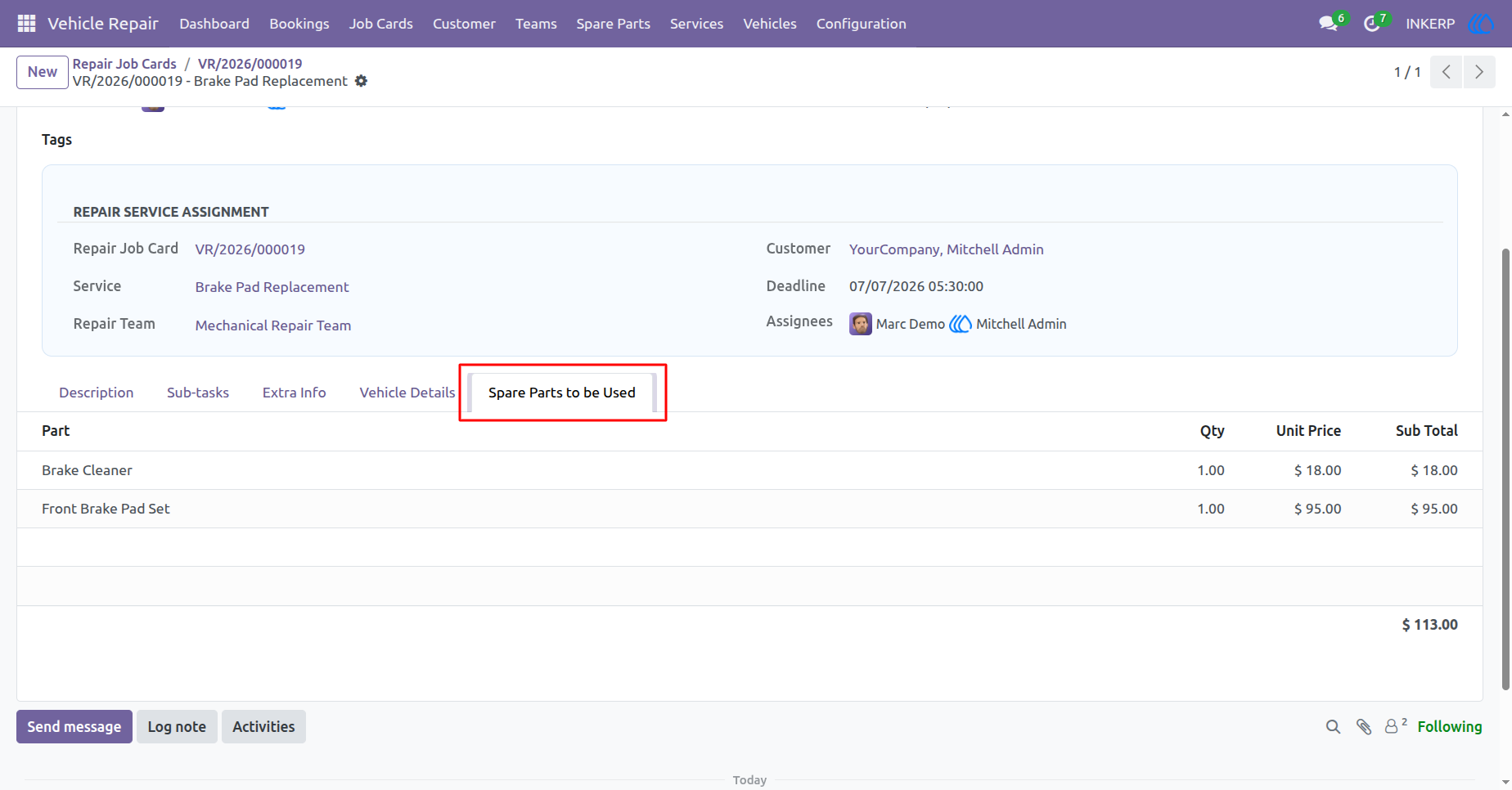Viewport: 1512px width, 790px height.
Task: Open the gear actions menu beside record title
Action: coord(361,81)
